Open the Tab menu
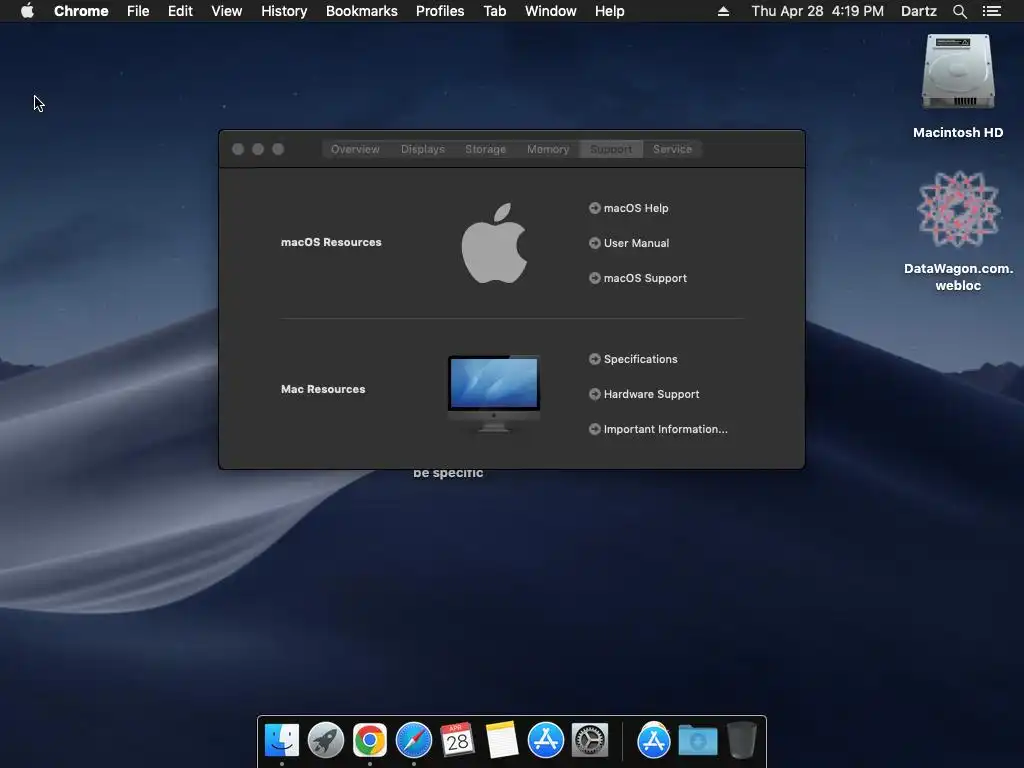This screenshot has height=768, width=1024. tap(494, 11)
